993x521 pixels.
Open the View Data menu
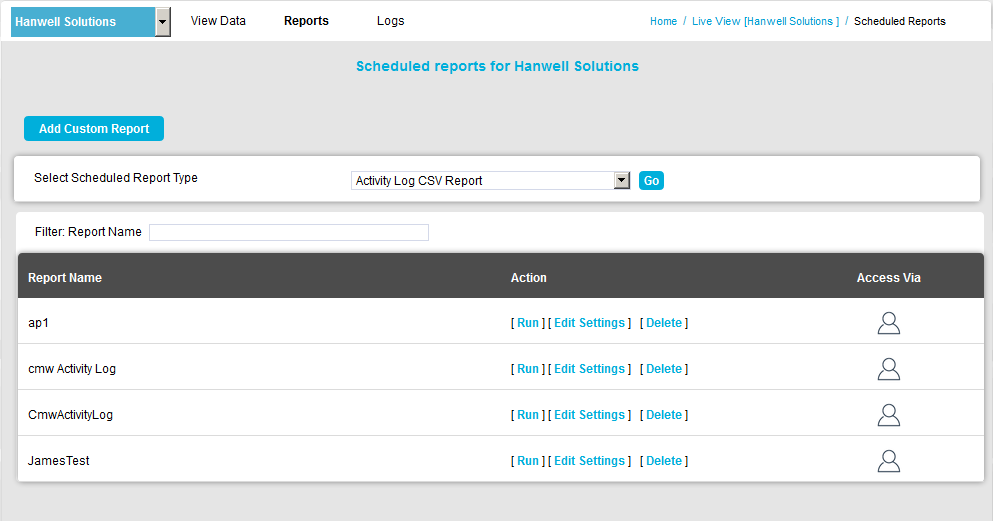(218, 21)
